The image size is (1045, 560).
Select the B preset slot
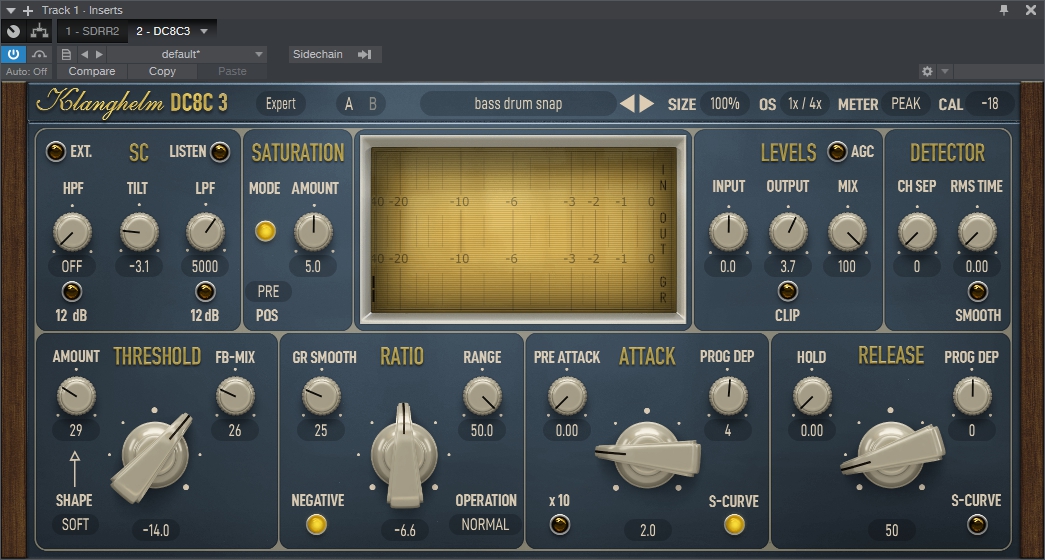[373, 103]
